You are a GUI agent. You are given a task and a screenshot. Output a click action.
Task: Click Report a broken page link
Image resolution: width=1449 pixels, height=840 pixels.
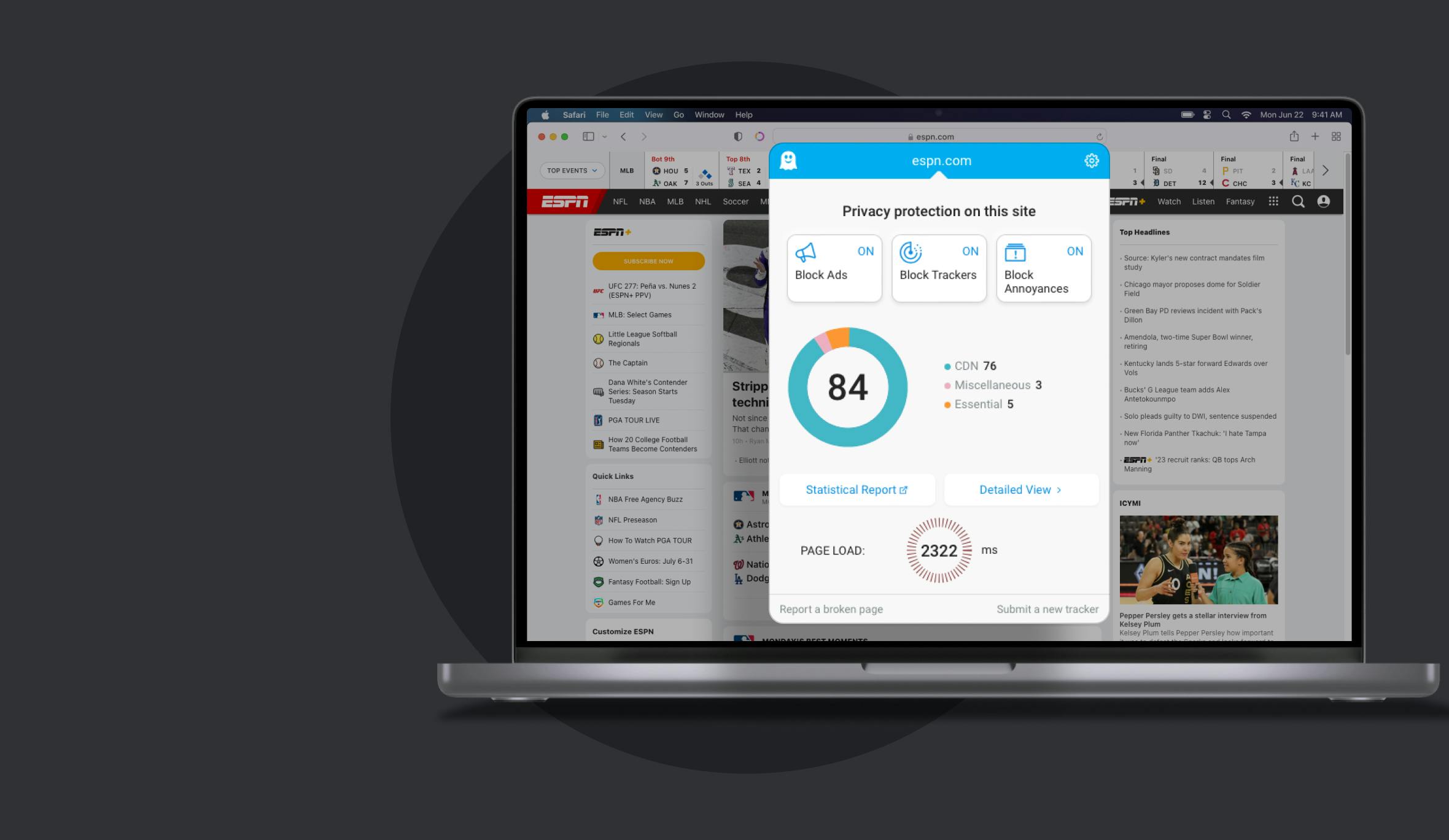click(832, 608)
